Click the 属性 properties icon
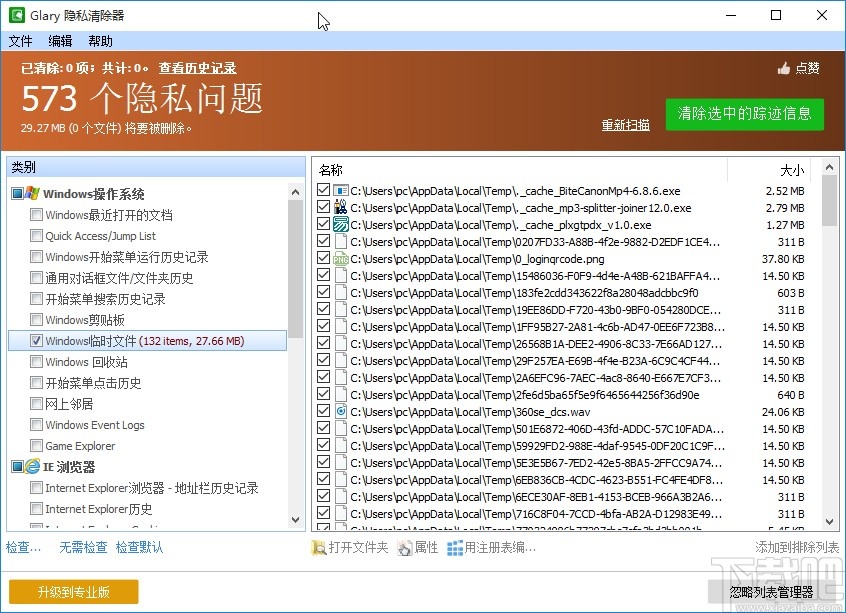Image resolution: width=846 pixels, height=613 pixels. pyautogui.click(x=404, y=548)
